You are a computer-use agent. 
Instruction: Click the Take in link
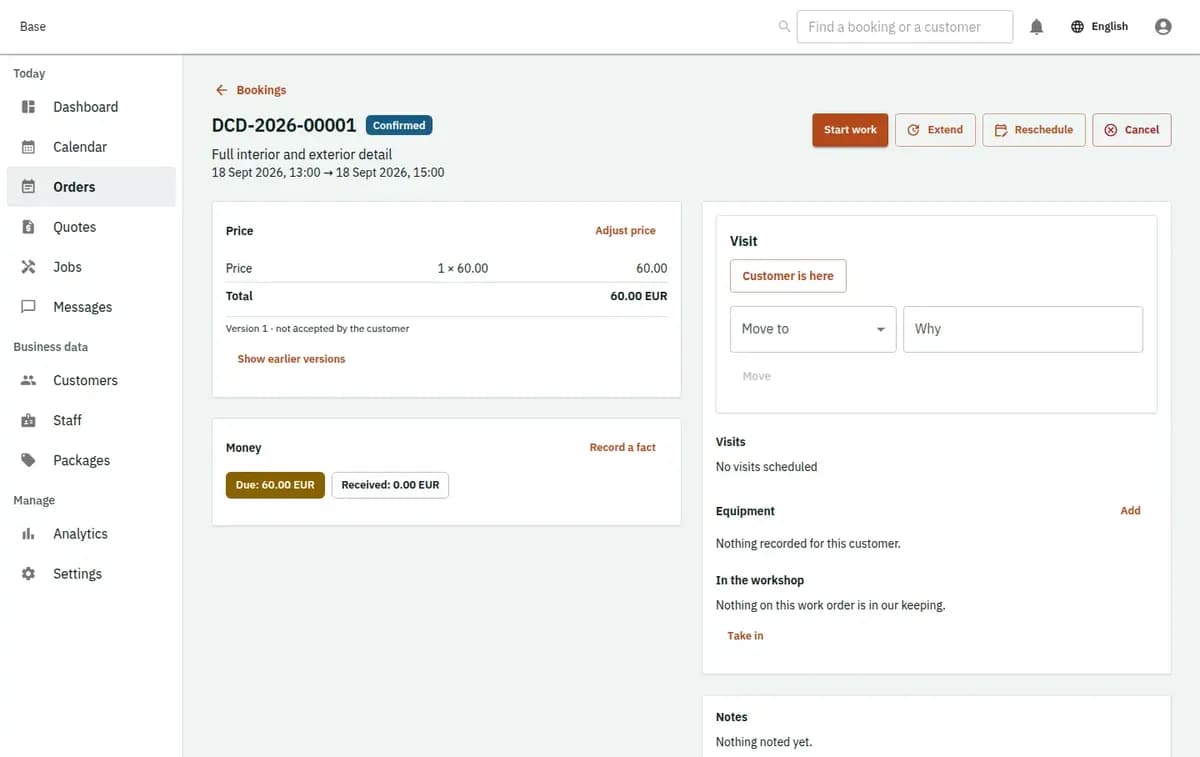coord(745,636)
